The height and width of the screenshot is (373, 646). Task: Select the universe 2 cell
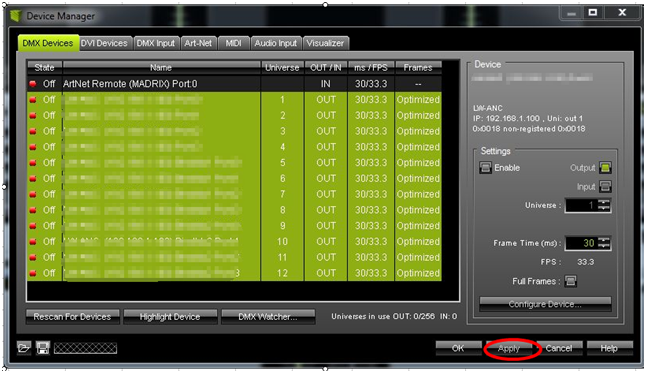pos(283,115)
